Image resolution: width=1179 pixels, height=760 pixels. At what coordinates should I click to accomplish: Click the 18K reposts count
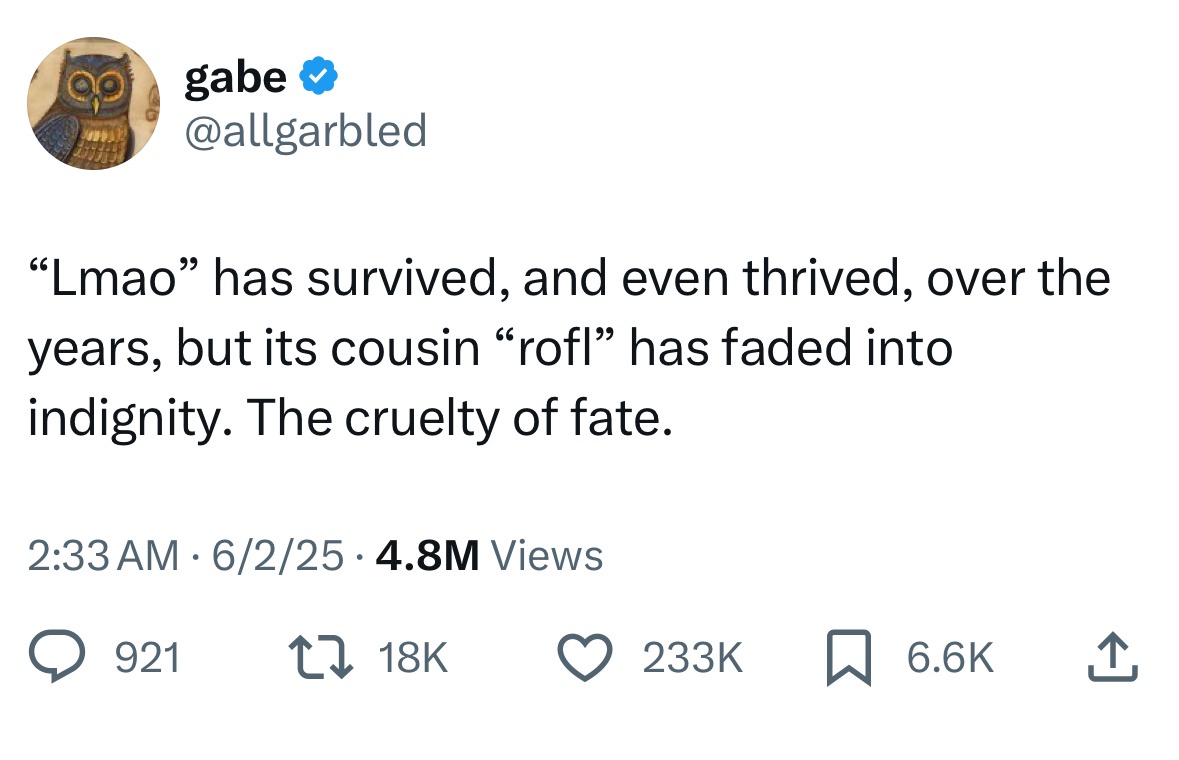[x=413, y=658]
